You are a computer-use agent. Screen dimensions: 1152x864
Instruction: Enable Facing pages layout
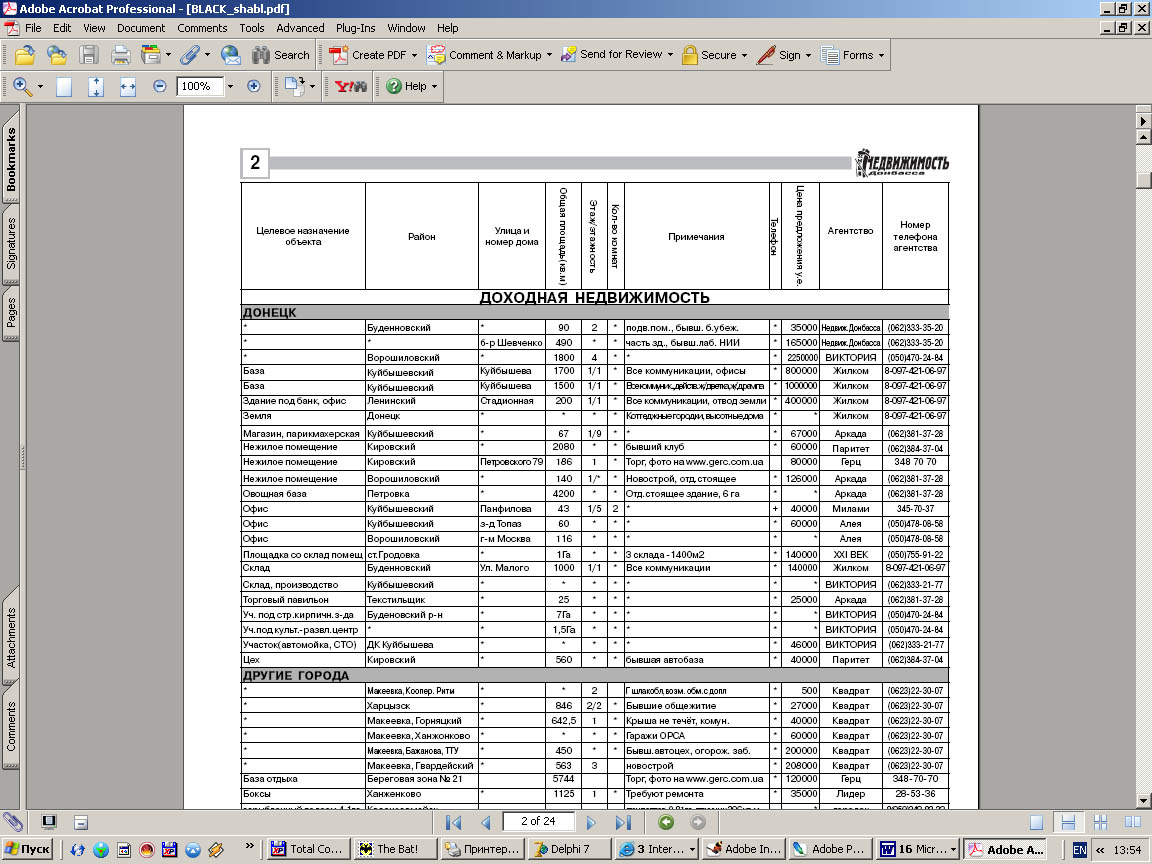click(x=1132, y=823)
